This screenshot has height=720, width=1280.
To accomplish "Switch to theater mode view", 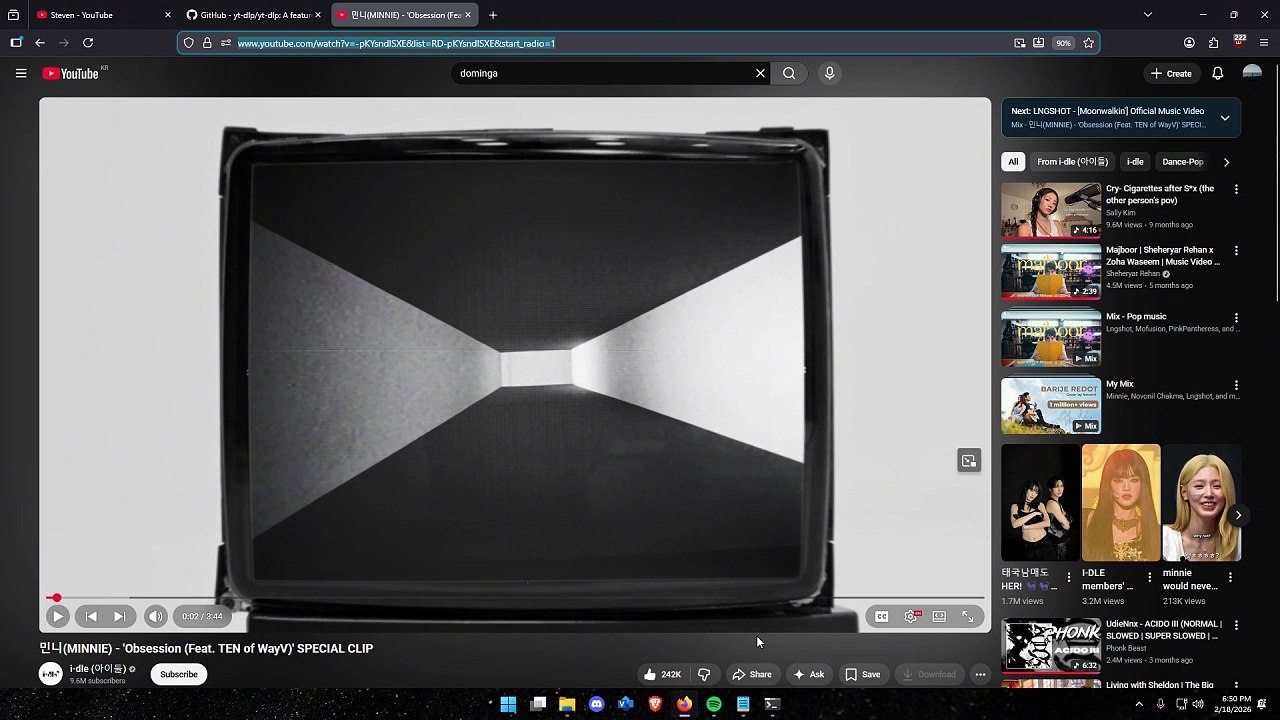I will (939, 617).
